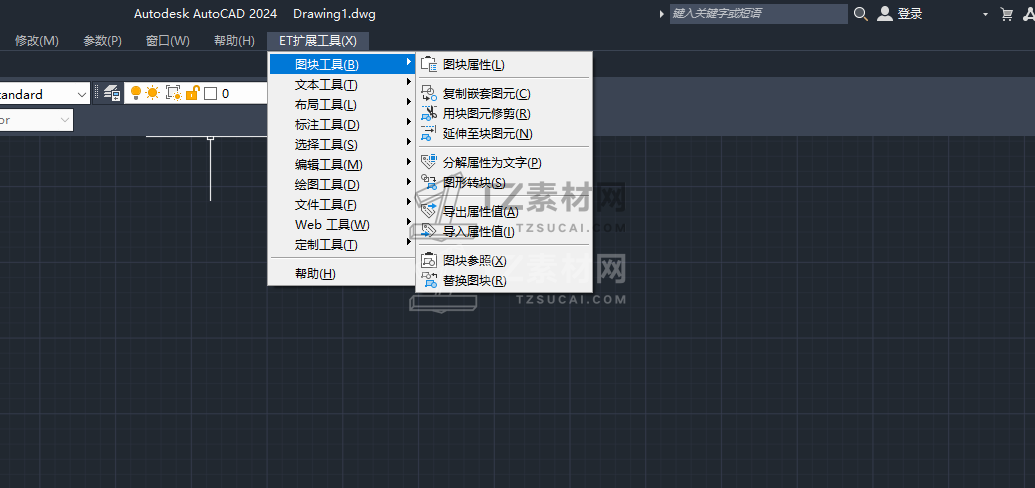Expand the 编辑工具(M) submenu
This screenshot has height=488, width=1035.
point(342,164)
